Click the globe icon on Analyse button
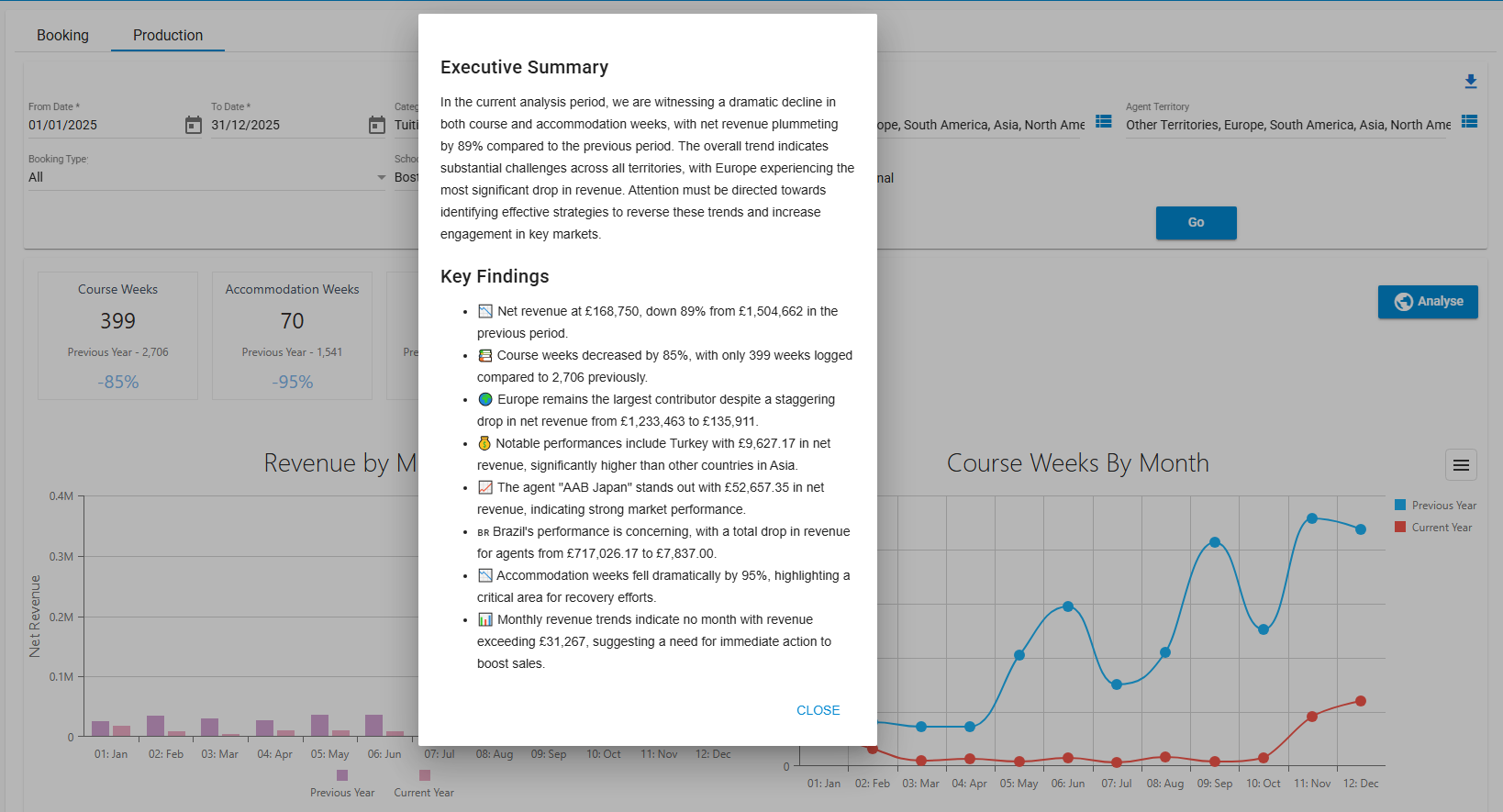 (x=1403, y=302)
